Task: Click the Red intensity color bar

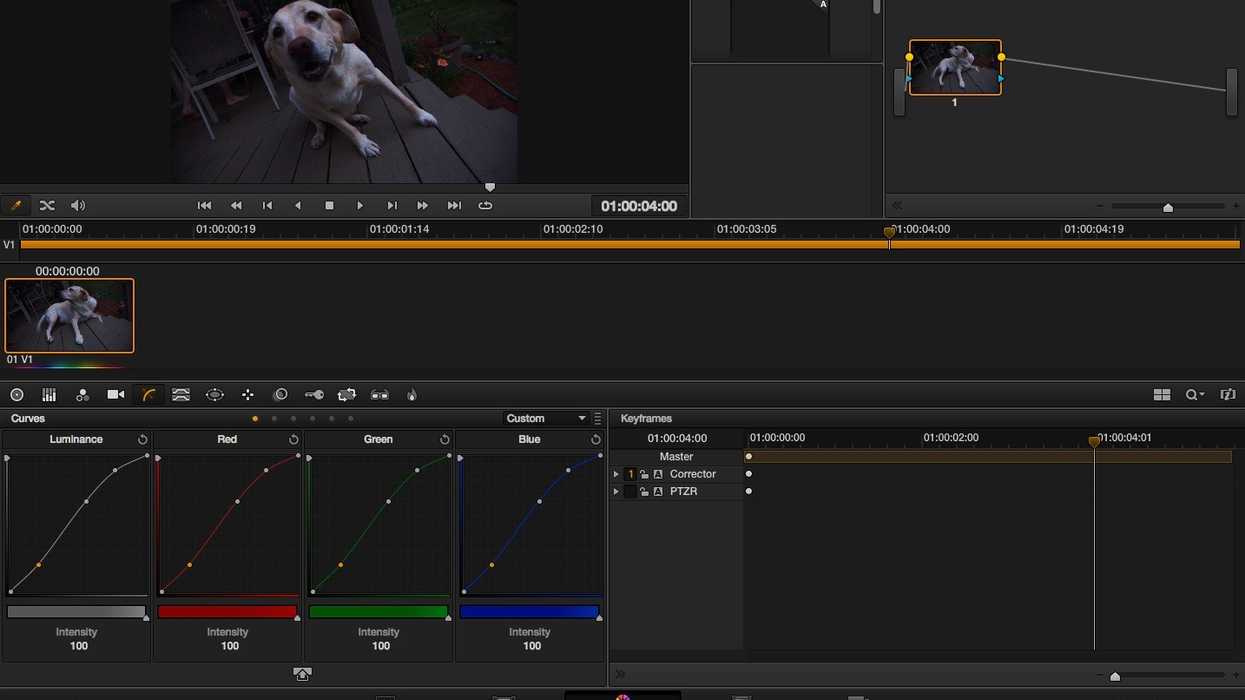Action: coord(227,612)
